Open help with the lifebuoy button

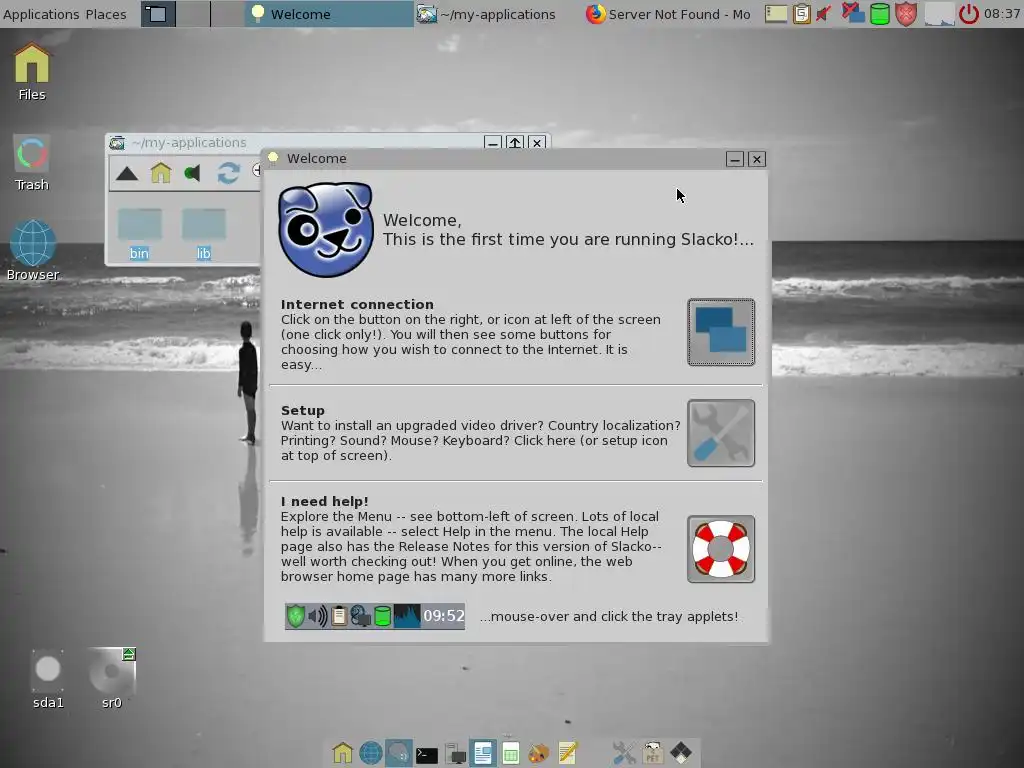721,549
